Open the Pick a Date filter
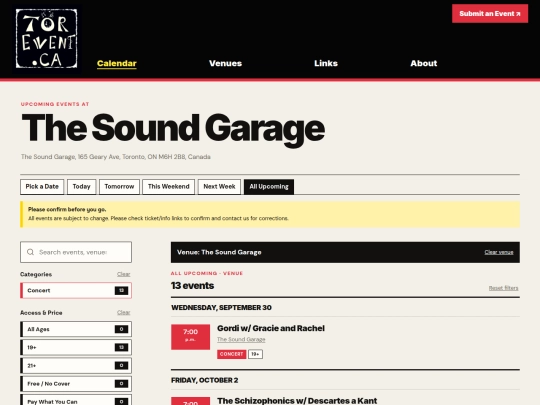 [42, 187]
